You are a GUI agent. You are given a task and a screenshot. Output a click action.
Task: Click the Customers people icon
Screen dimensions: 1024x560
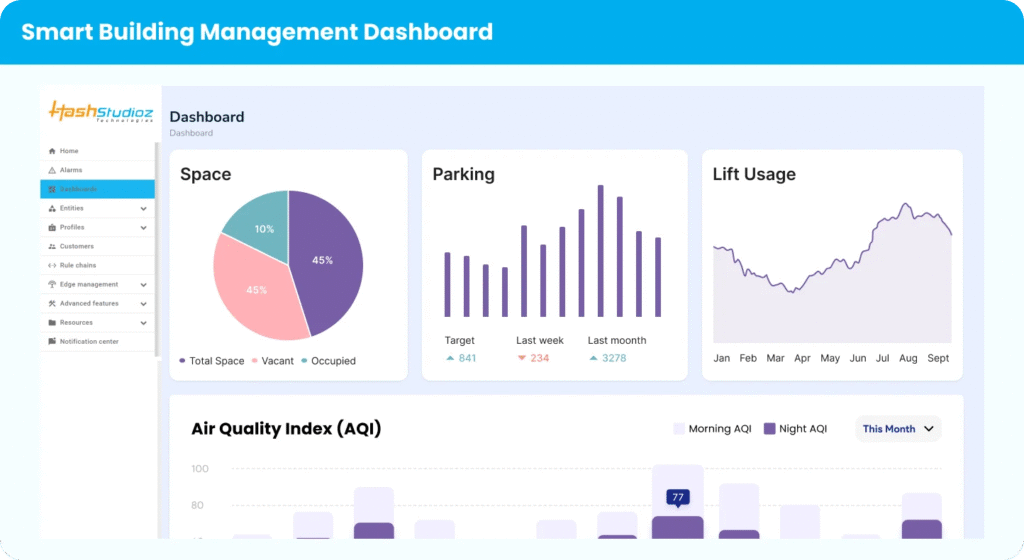click(x=52, y=246)
